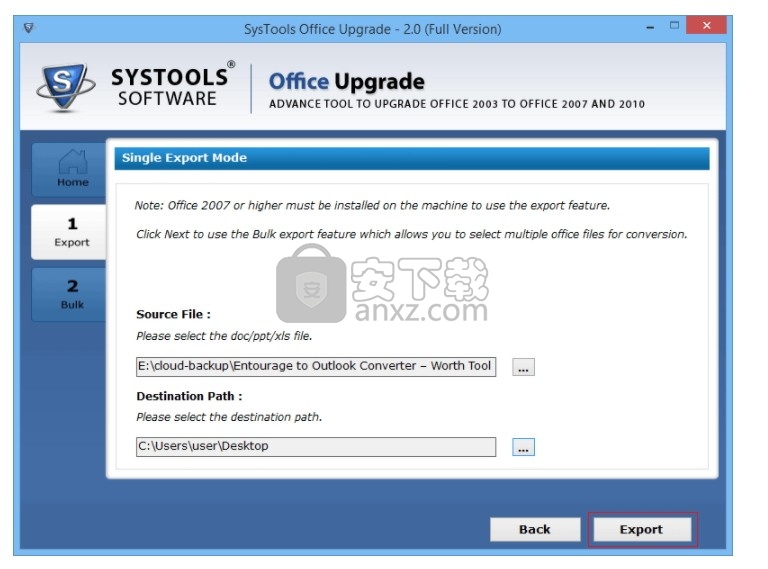Go to the previous step with Back

pyautogui.click(x=535, y=529)
